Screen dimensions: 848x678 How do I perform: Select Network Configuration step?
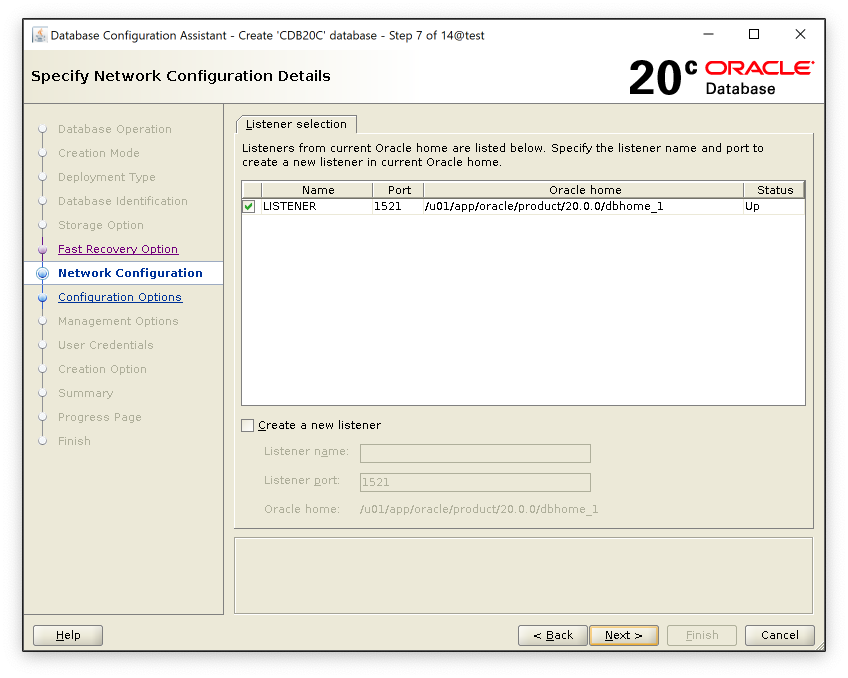click(130, 273)
